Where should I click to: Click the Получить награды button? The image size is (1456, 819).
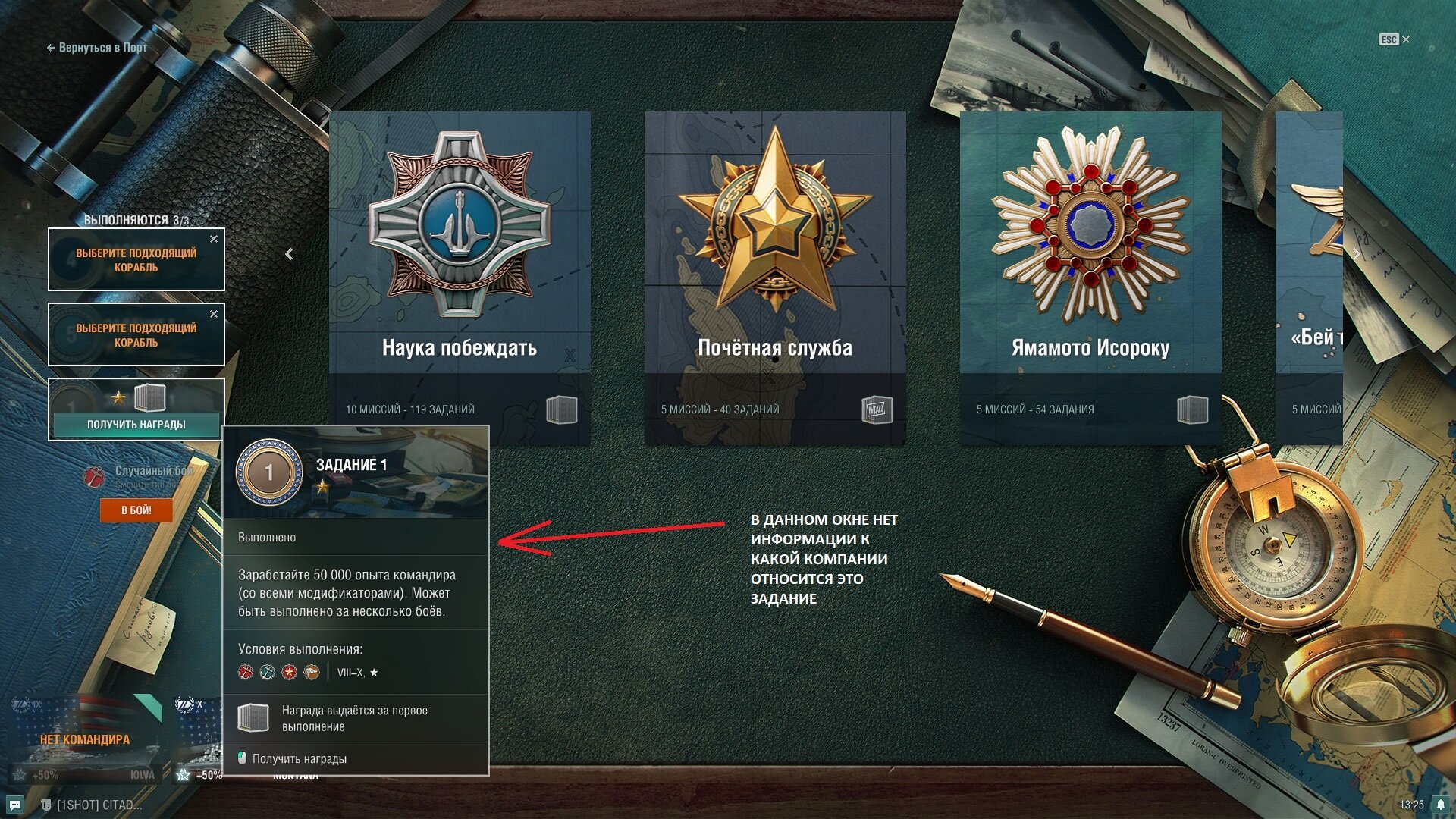136,425
